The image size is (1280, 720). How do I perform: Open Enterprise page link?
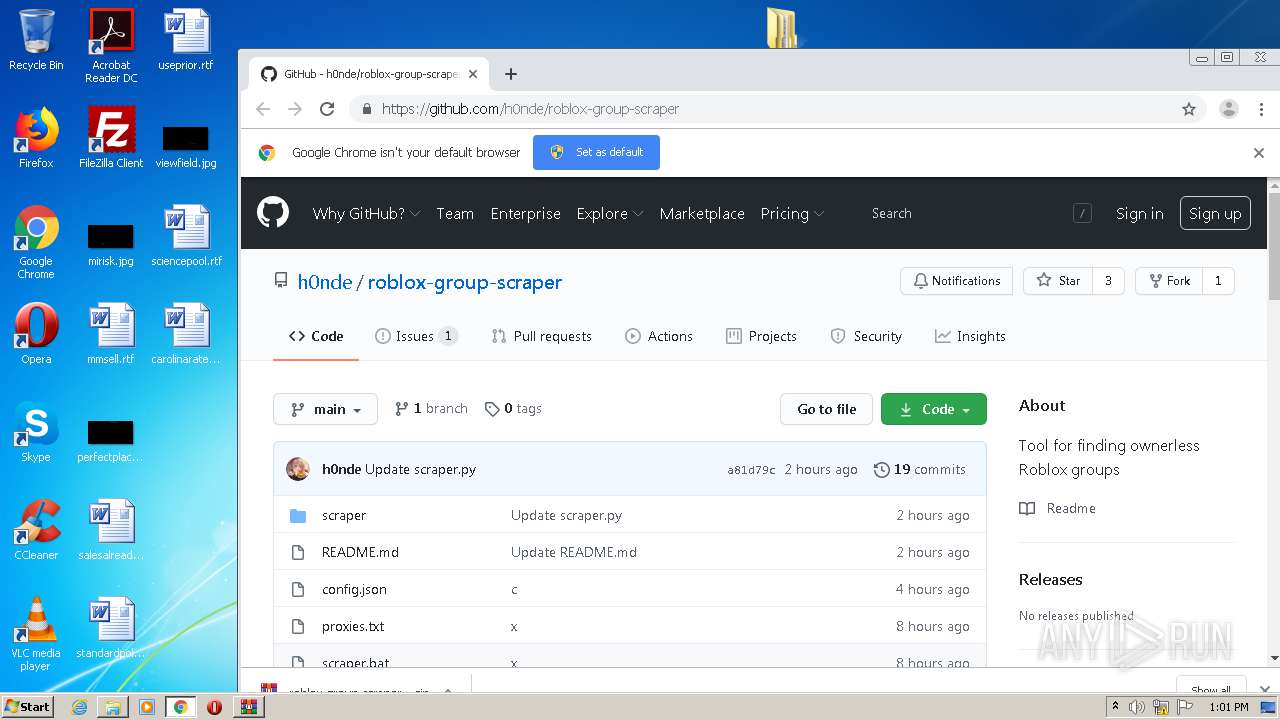point(525,213)
